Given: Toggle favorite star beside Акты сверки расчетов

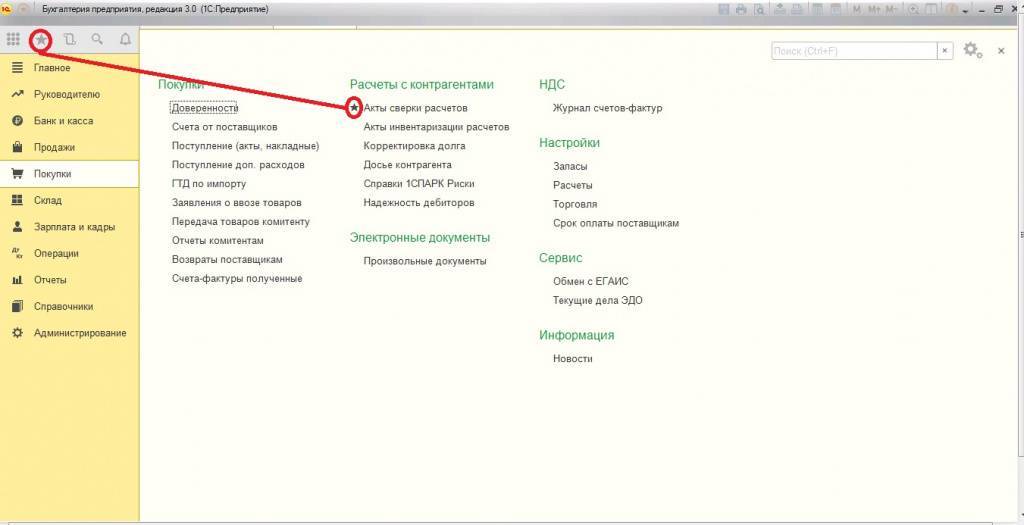Looking at the screenshot, I should 353,108.
